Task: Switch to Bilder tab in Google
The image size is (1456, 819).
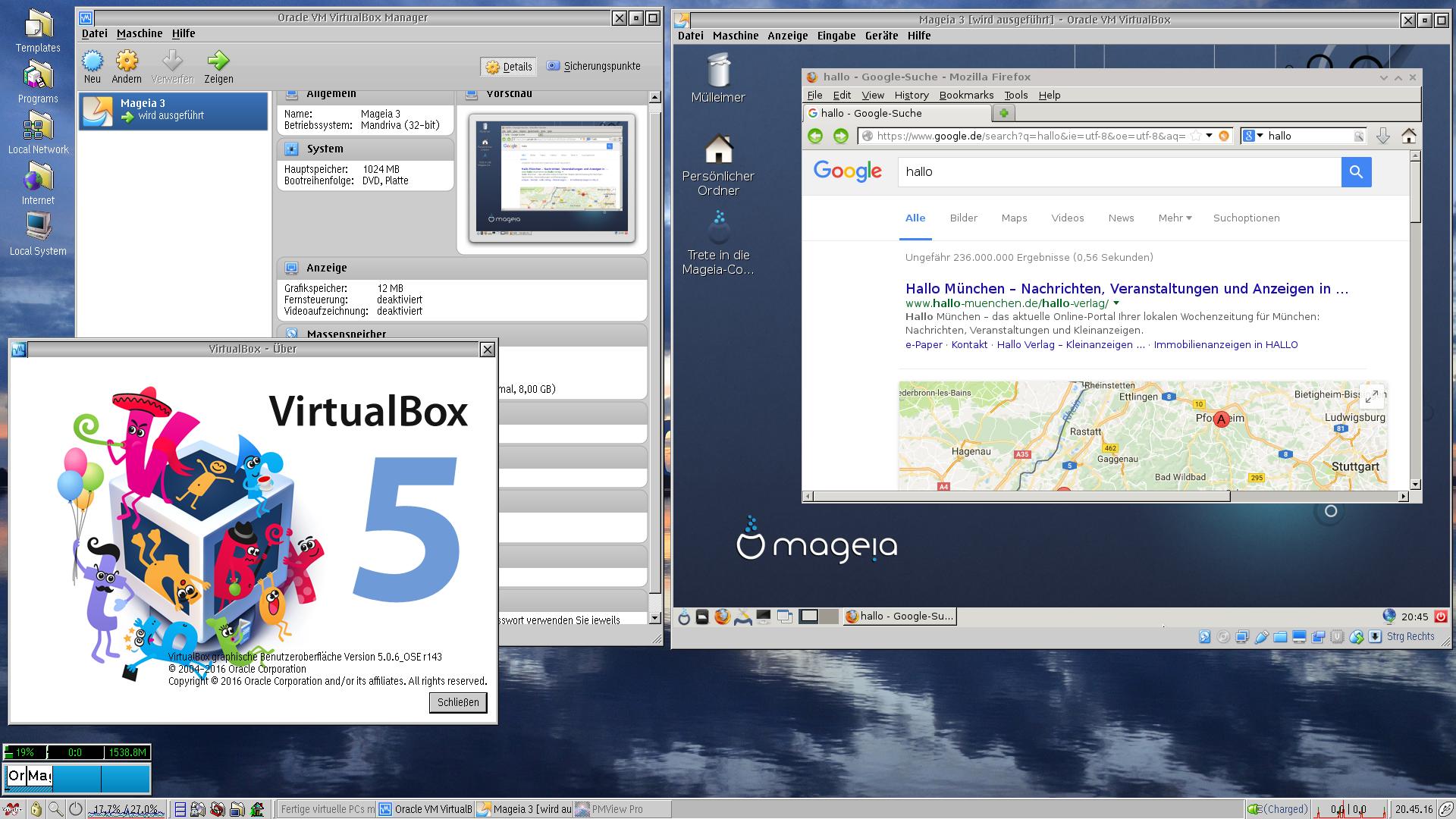Action: tap(963, 218)
